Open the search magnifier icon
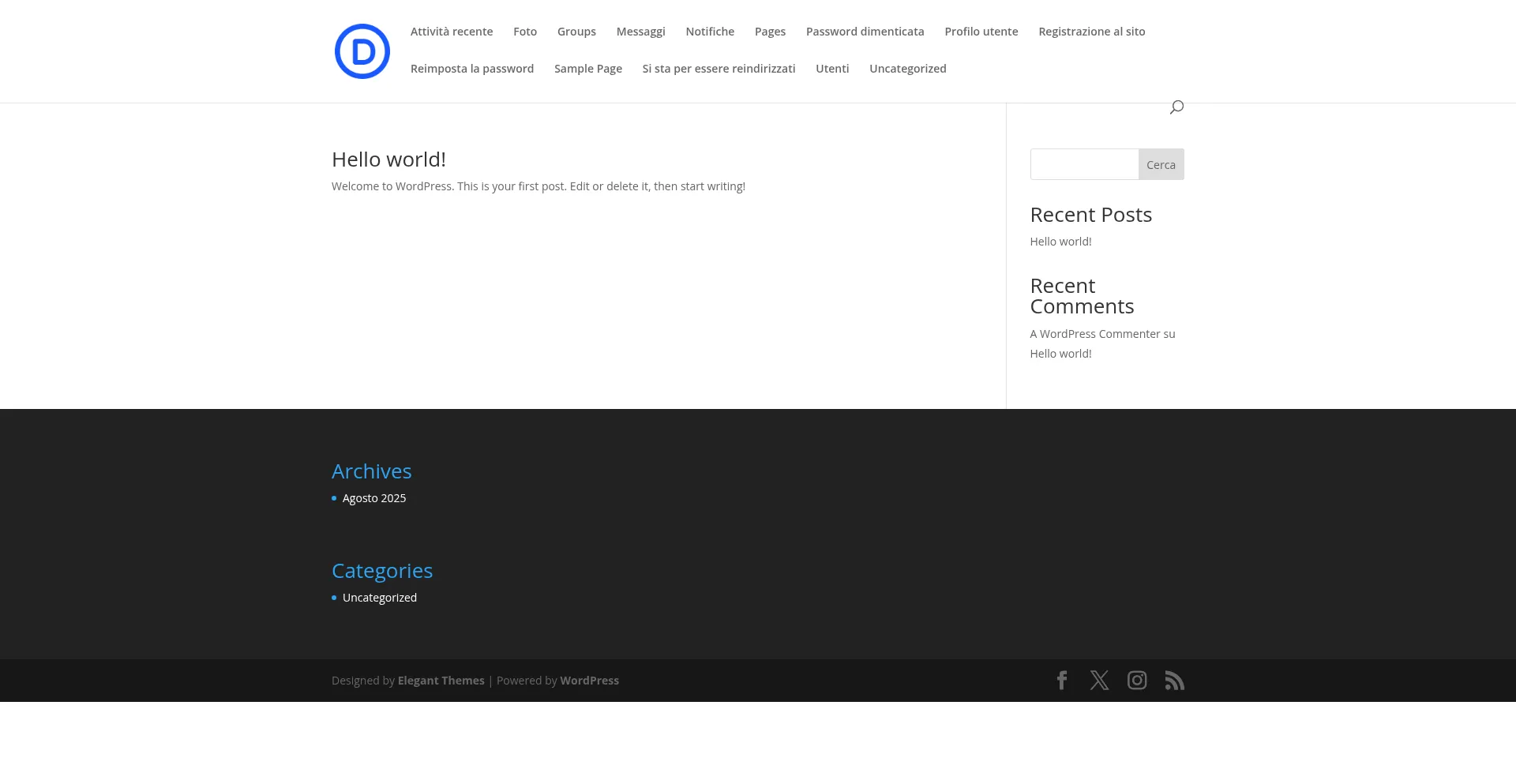 pos(1176,107)
